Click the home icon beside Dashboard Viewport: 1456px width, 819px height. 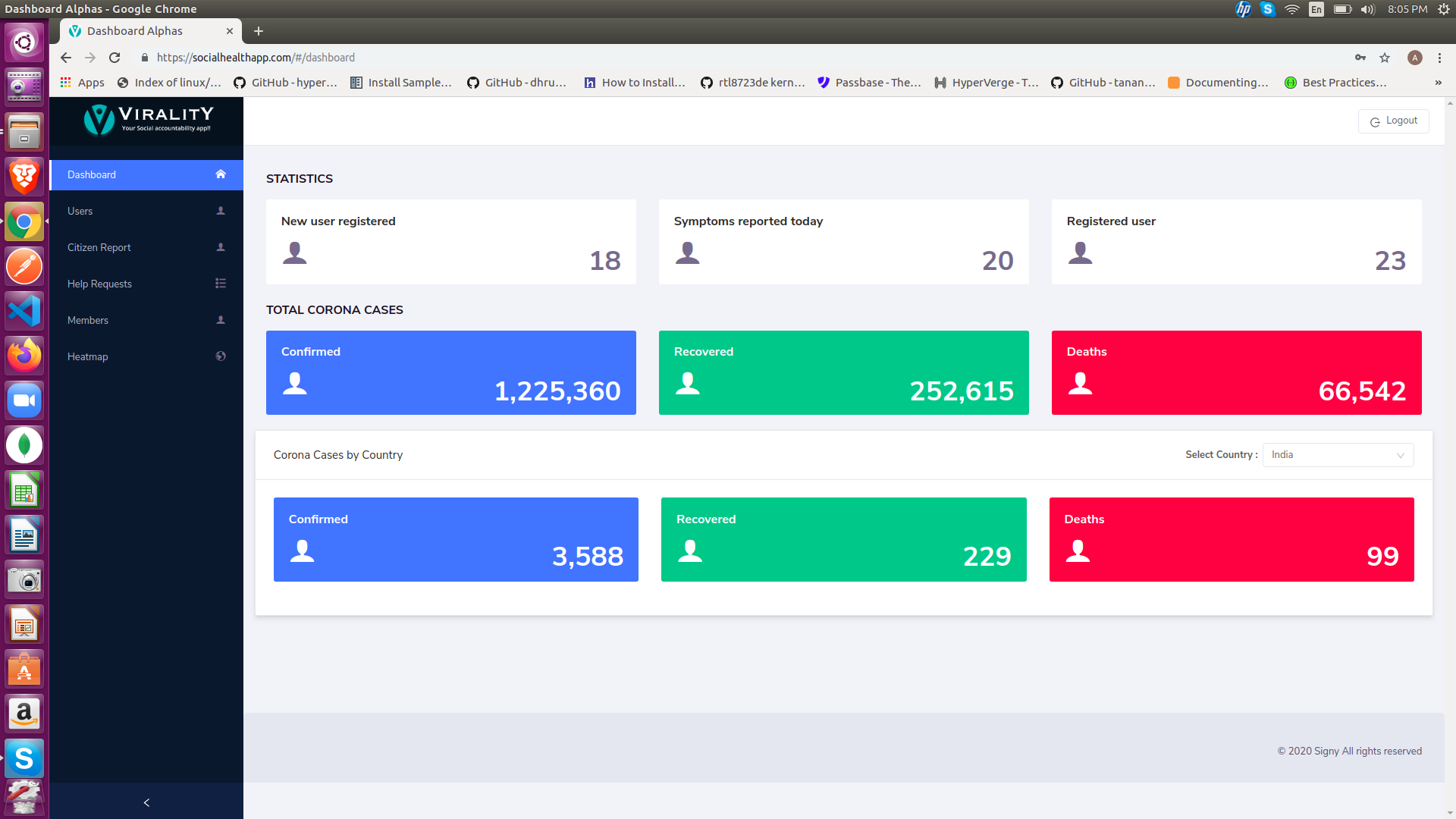(221, 174)
